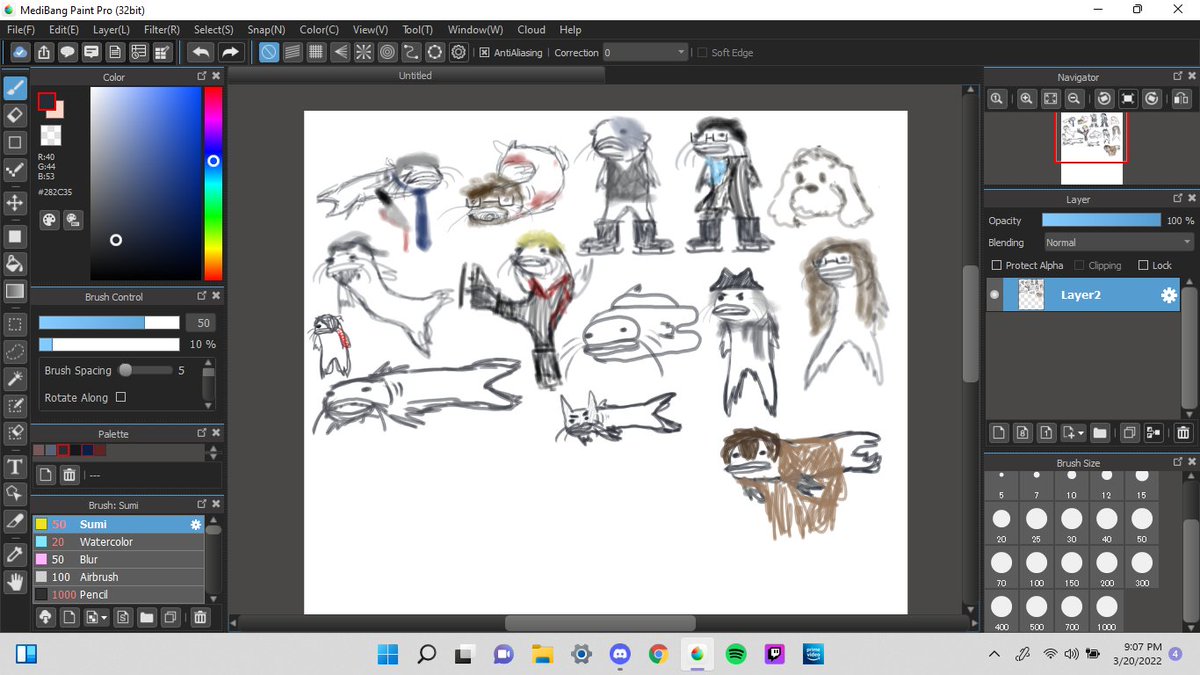The height and width of the screenshot is (675, 1200).
Task: Select the Move tool
Action: tap(15, 203)
